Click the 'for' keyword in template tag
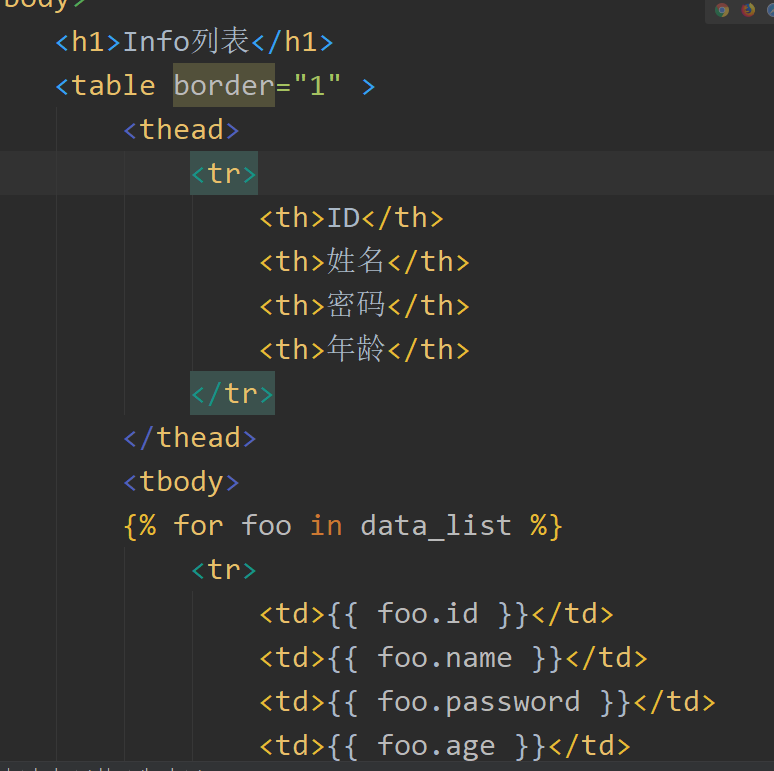Screen dimensions: 774x771 click(x=198, y=526)
